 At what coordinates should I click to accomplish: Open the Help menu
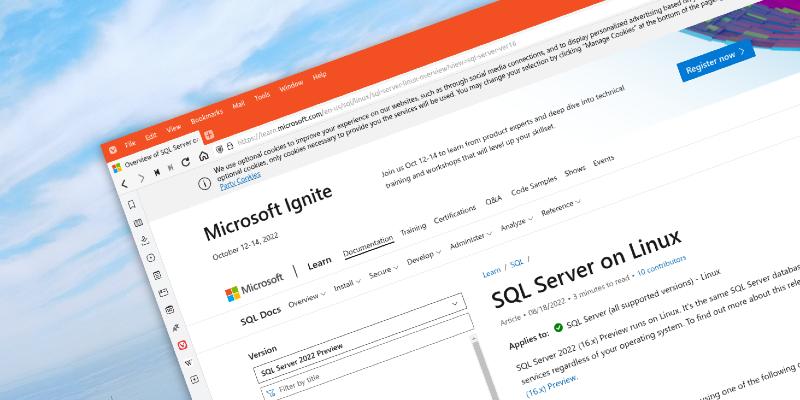point(319,76)
